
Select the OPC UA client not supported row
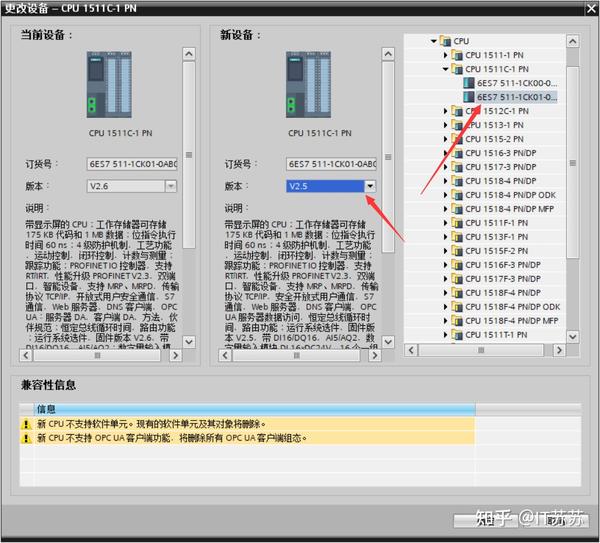click(247, 438)
